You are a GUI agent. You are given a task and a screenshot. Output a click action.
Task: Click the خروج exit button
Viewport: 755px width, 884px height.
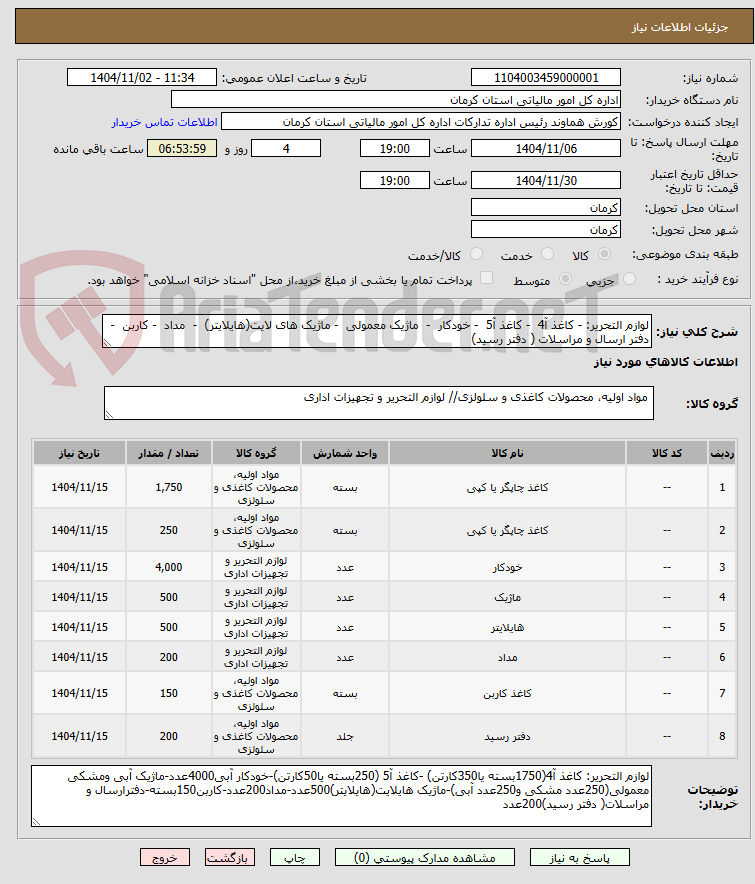165,858
